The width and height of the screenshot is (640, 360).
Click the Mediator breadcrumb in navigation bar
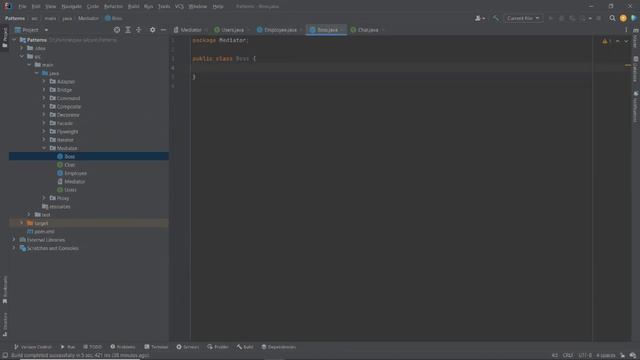(x=89, y=18)
